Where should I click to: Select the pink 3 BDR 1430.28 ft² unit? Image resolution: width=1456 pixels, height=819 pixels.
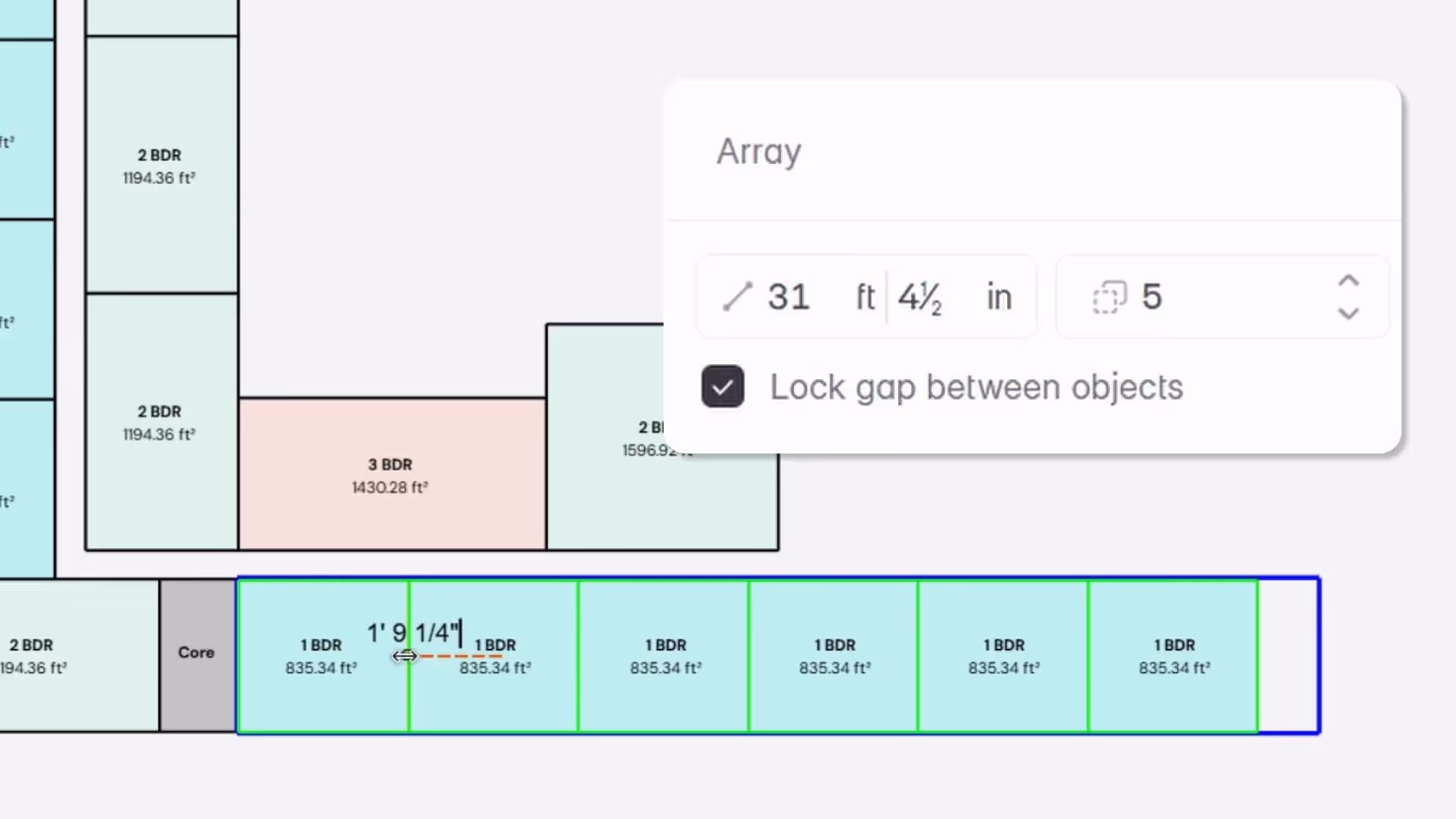(x=391, y=474)
